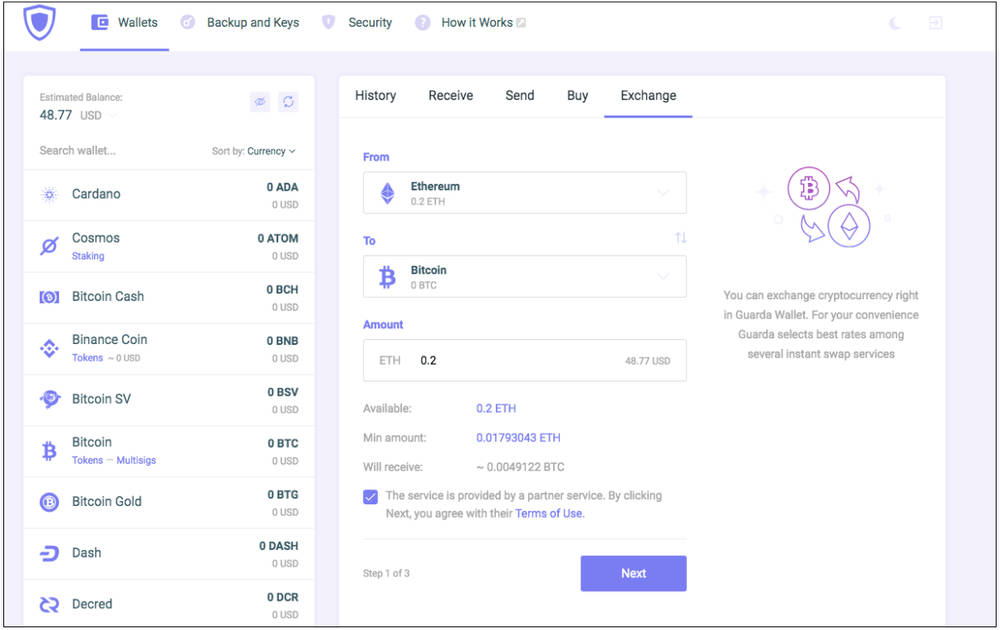Image resolution: width=1000 pixels, height=630 pixels.
Task: Click the ETH Amount input field
Action: 525,360
